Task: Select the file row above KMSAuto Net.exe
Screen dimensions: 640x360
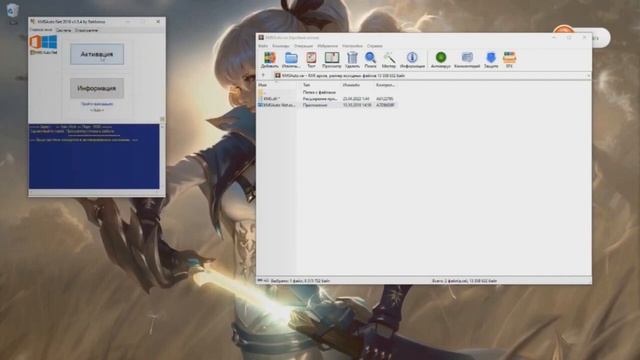Action: (327, 99)
